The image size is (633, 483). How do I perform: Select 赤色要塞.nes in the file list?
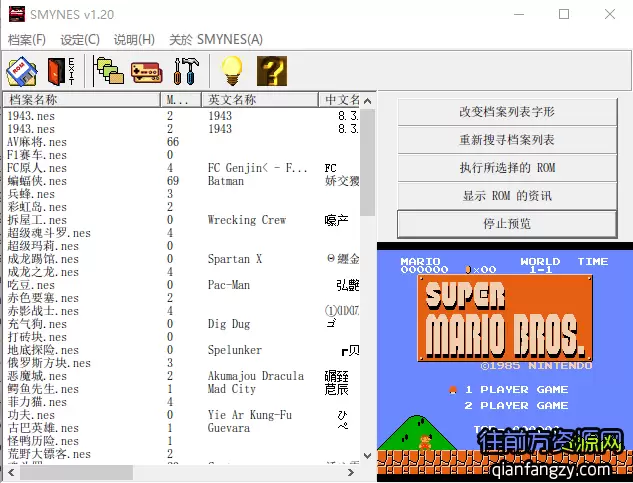43,298
